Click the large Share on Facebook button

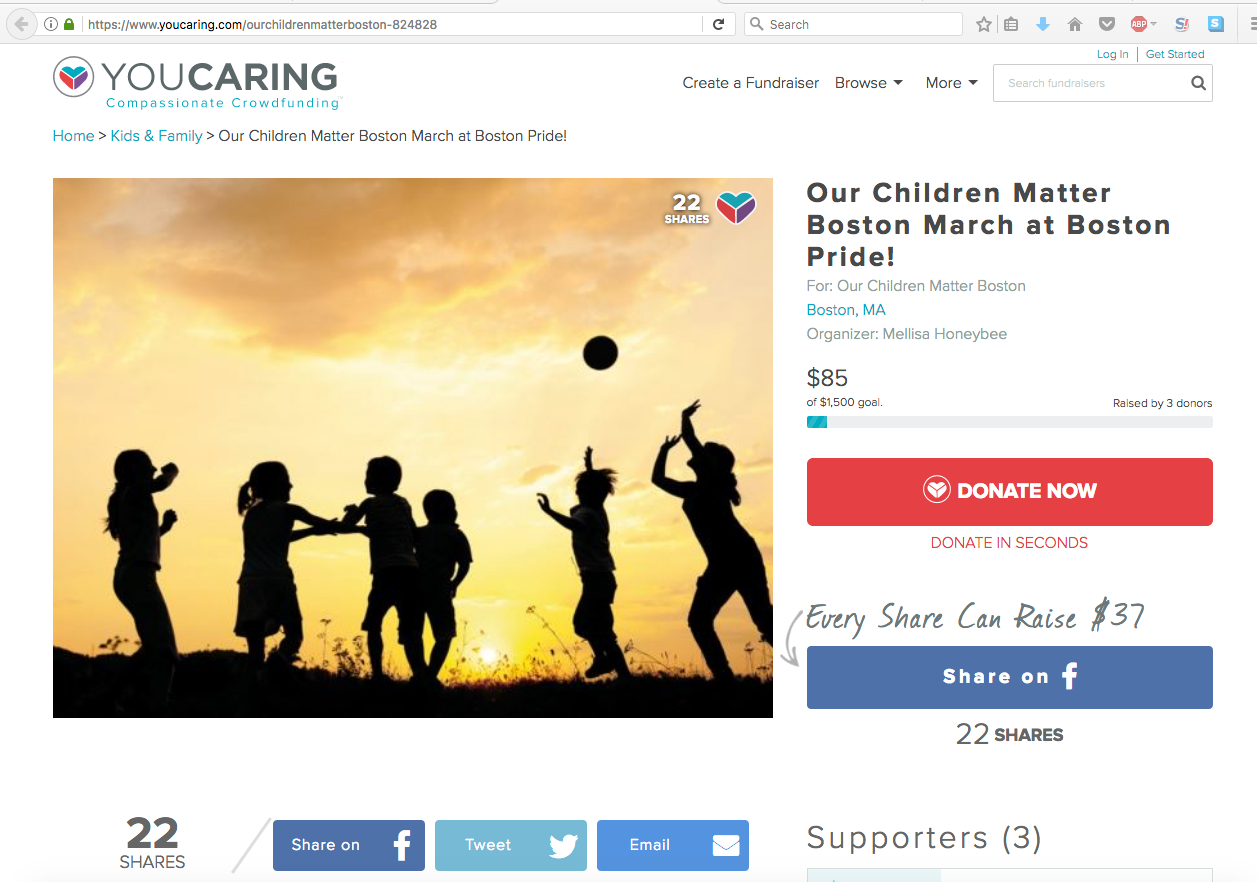[1009, 677]
